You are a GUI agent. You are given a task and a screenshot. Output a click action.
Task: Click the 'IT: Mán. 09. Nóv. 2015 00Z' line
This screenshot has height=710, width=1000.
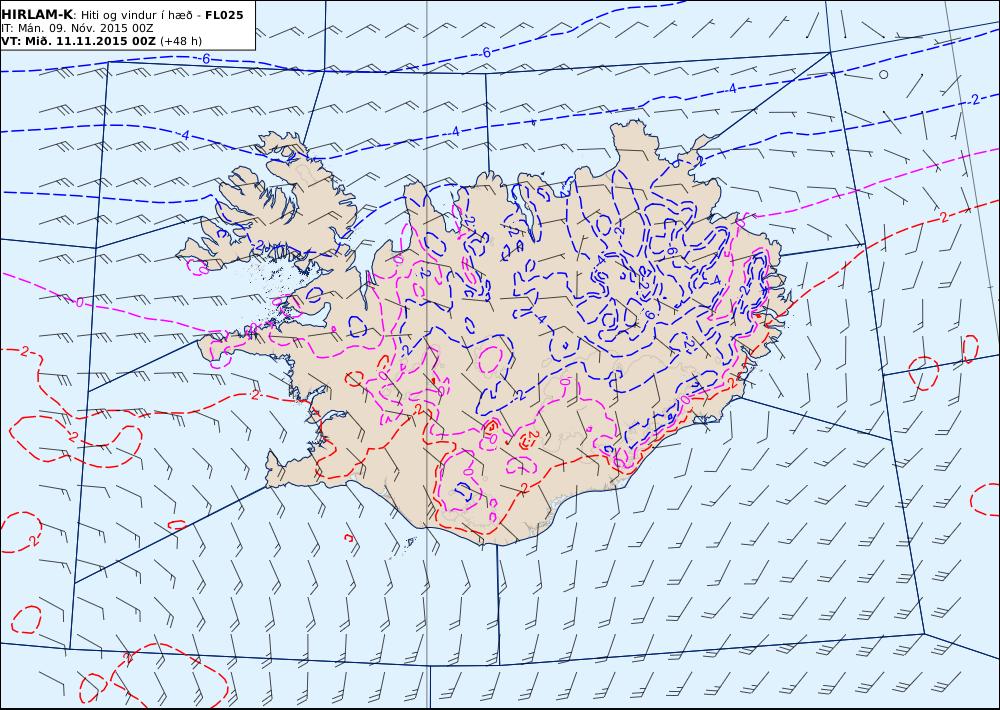(77, 28)
